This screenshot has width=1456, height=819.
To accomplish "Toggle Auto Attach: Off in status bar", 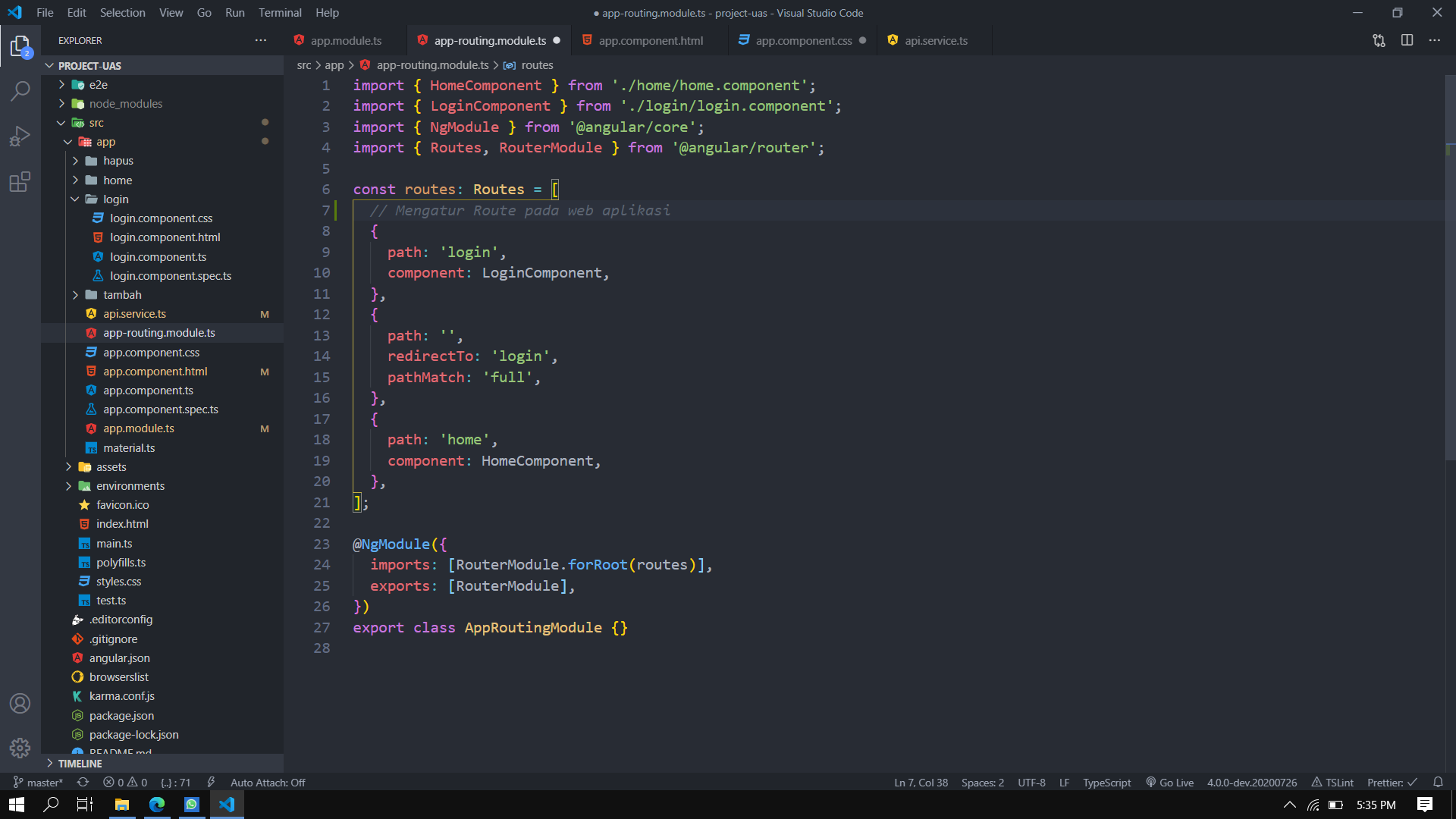I will pyautogui.click(x=267, y=782).
